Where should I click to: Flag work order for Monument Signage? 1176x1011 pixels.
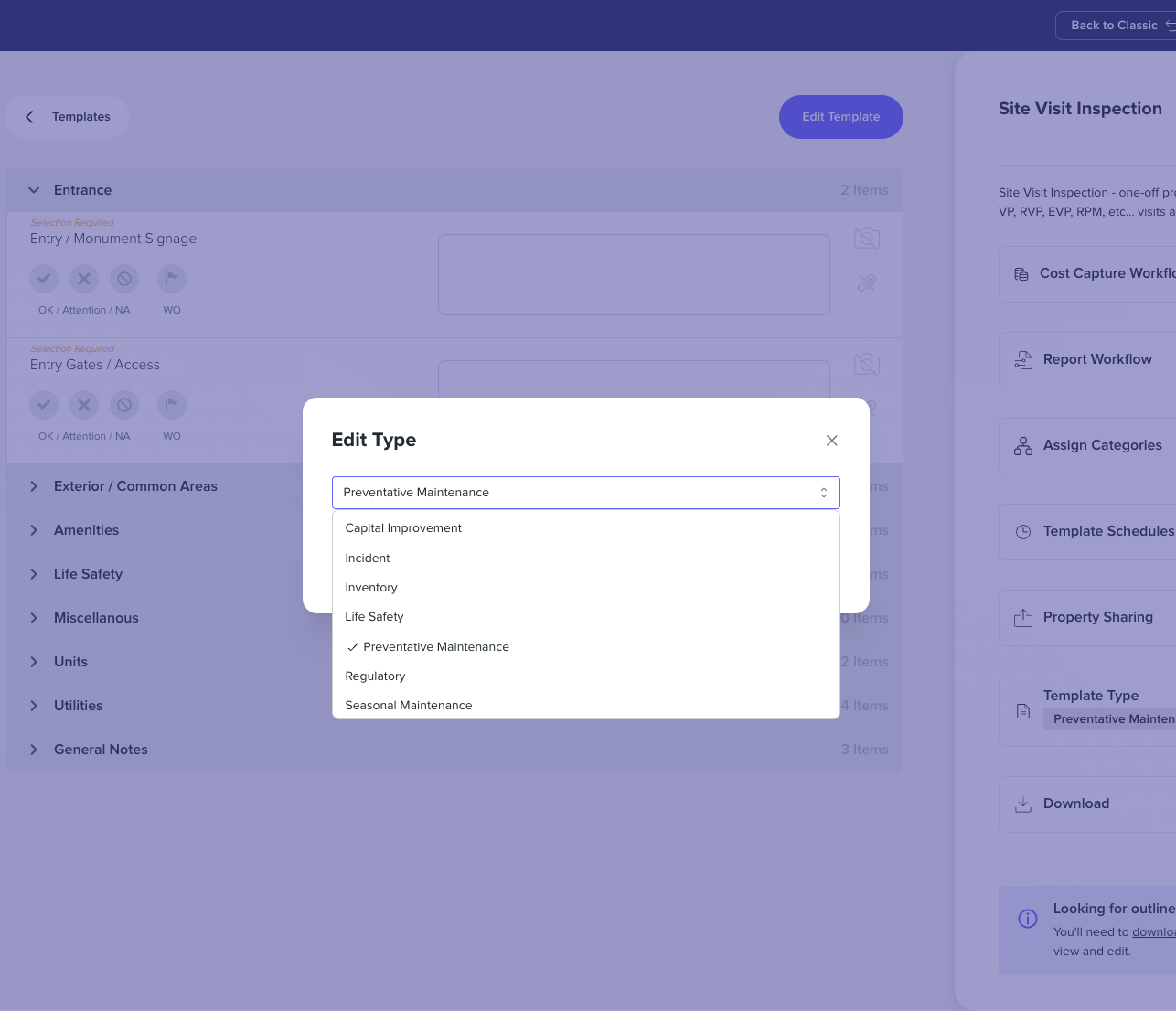[172, 279]
